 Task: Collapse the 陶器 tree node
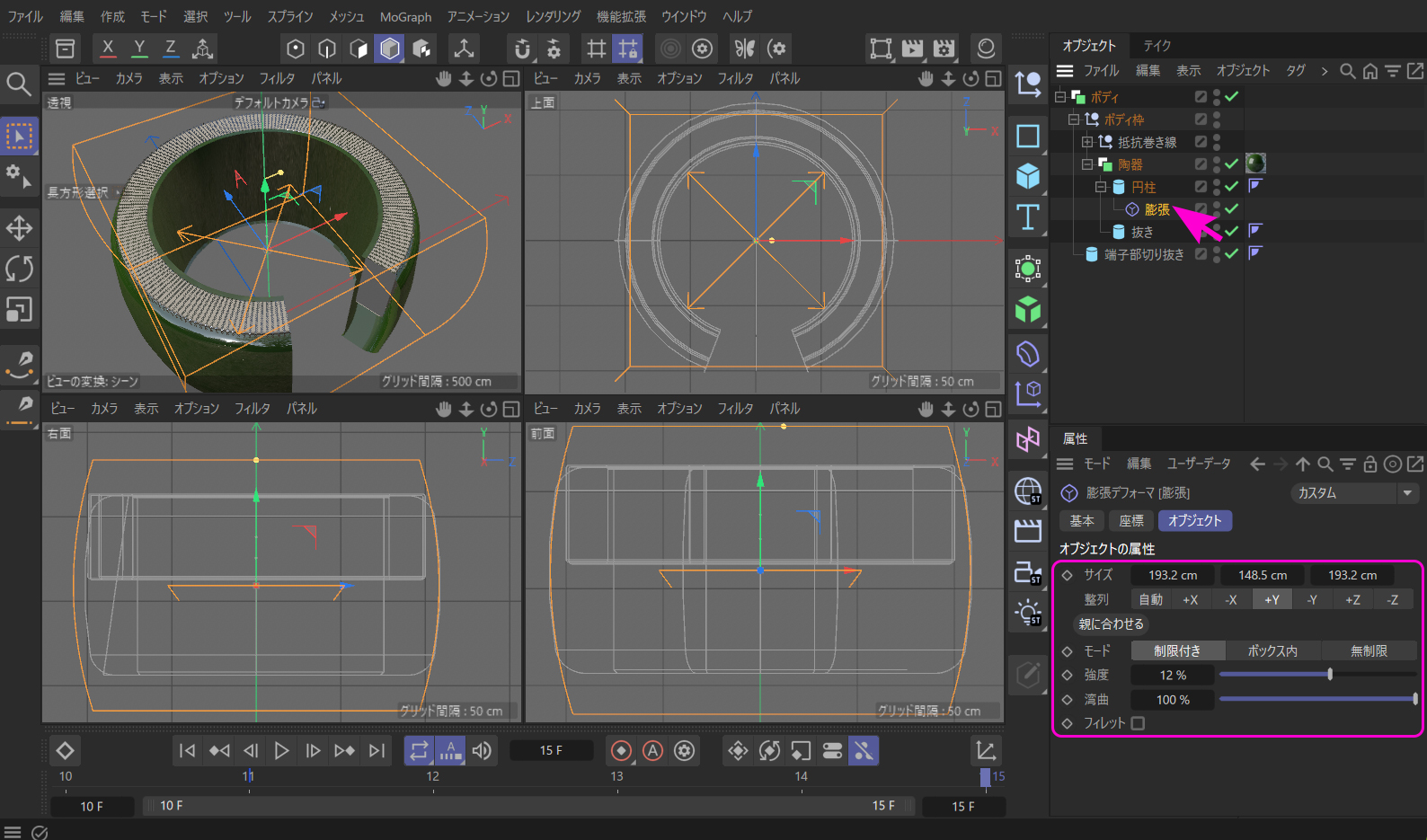point(1087,164)
